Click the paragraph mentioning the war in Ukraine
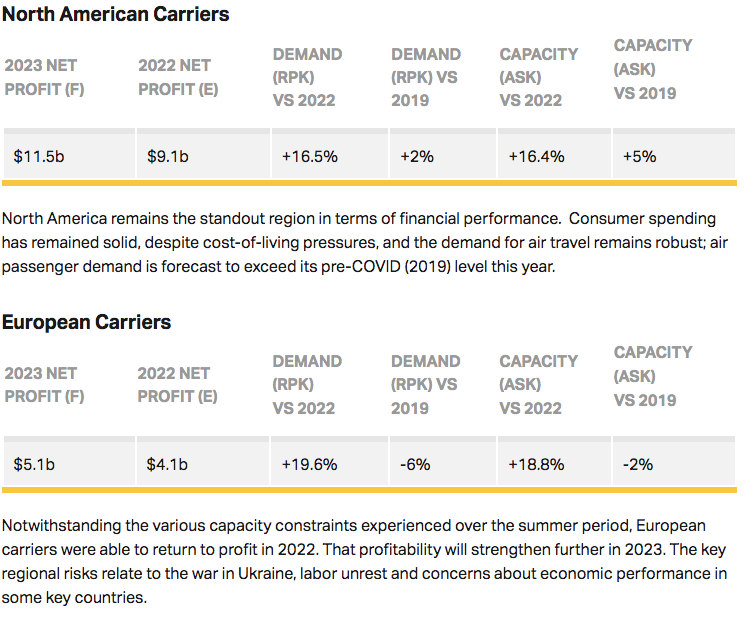The width and height of the screenshot is (747, 631). click(x=368, y=559)
